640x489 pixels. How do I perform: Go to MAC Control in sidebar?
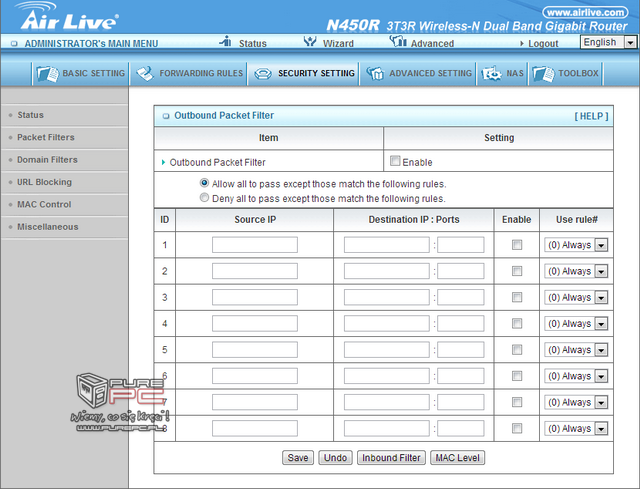pyautogui.click(x=44, y=204)
